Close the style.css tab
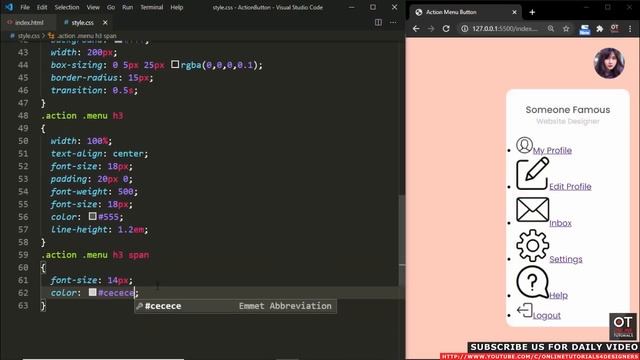 click(105, 22)
